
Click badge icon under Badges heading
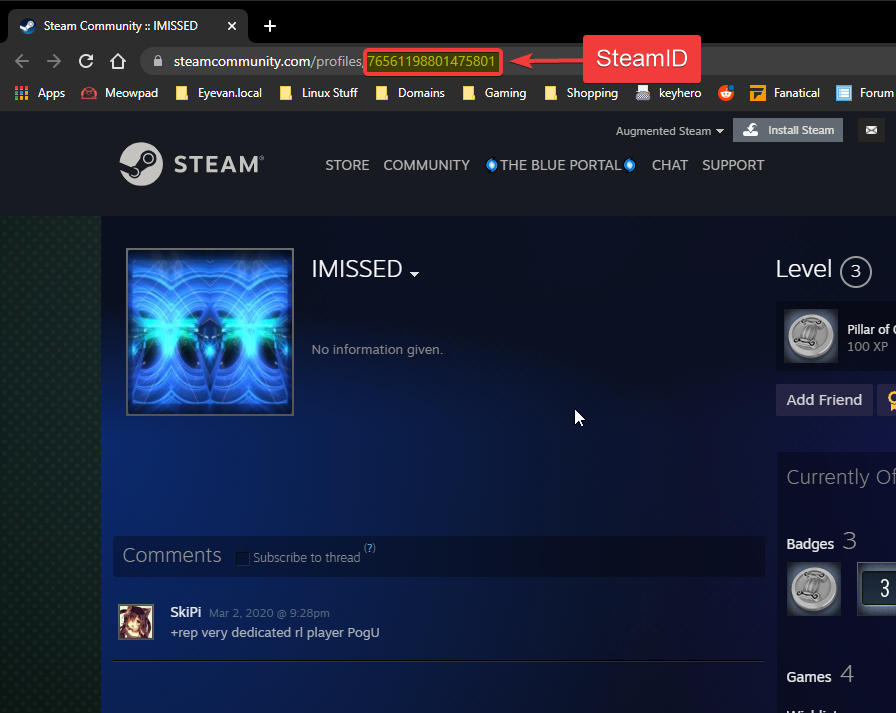pos(814,589)
